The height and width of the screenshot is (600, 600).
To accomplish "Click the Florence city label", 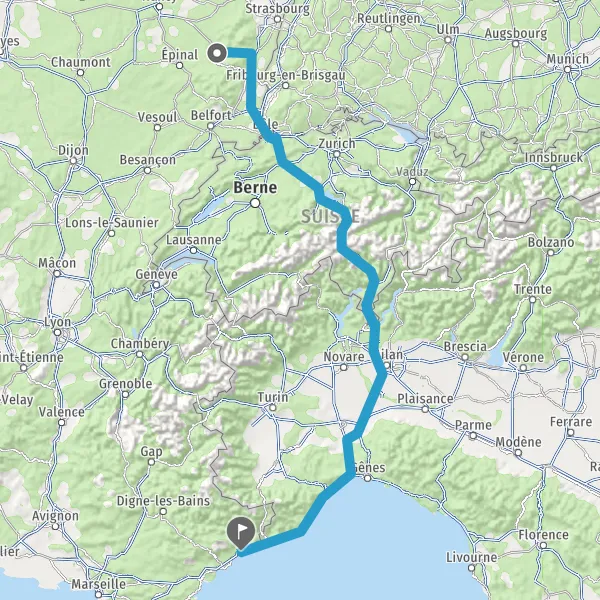I will pos(543,535).
